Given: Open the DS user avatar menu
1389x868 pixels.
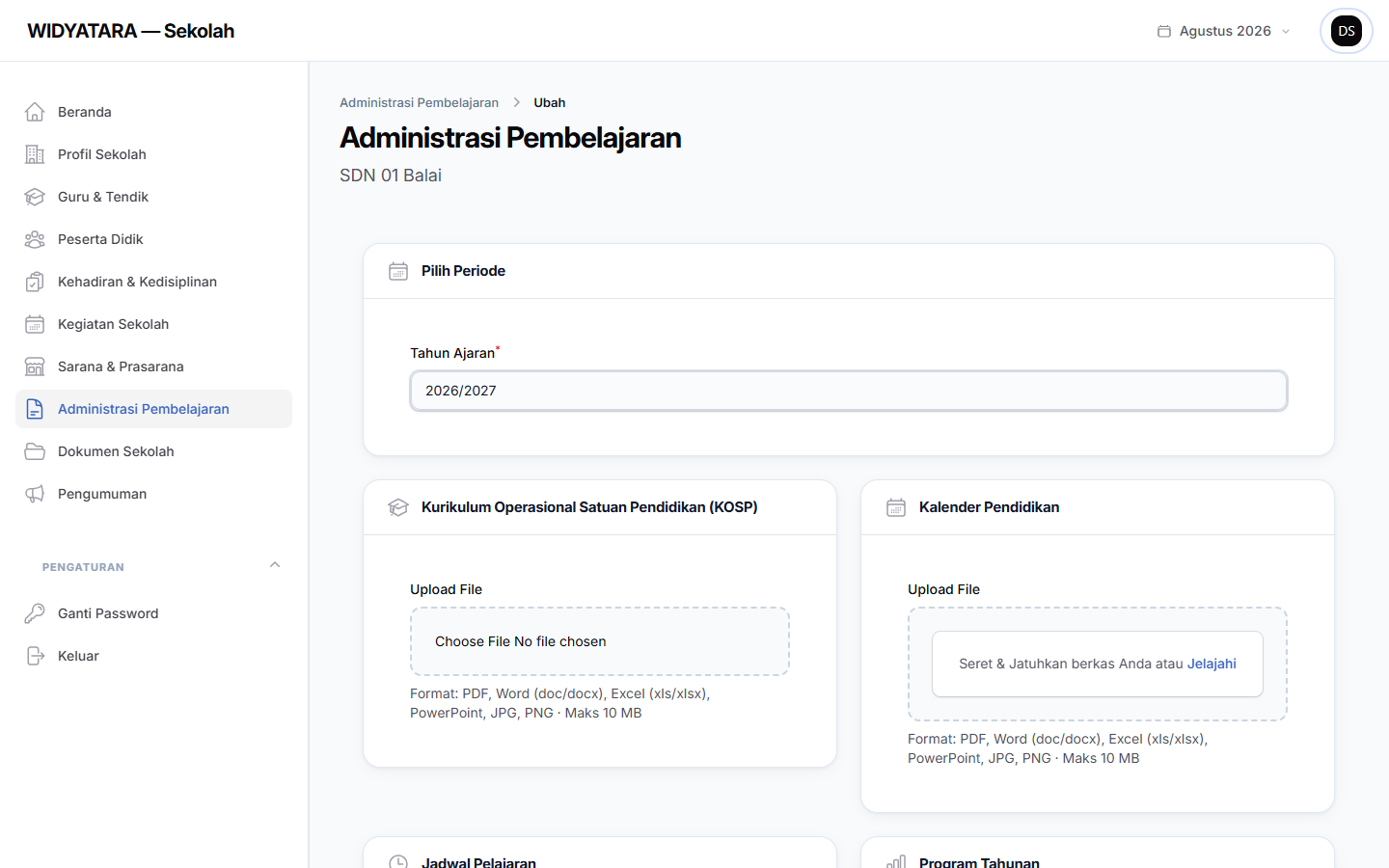Looking at the screenshot, I should (x=1347, y=31).
